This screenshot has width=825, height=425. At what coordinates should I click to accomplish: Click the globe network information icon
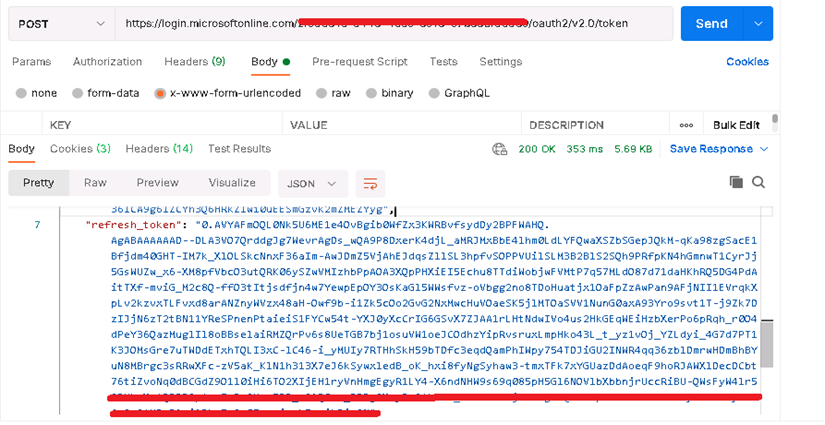pyautogui.click(x=500, y=149)
